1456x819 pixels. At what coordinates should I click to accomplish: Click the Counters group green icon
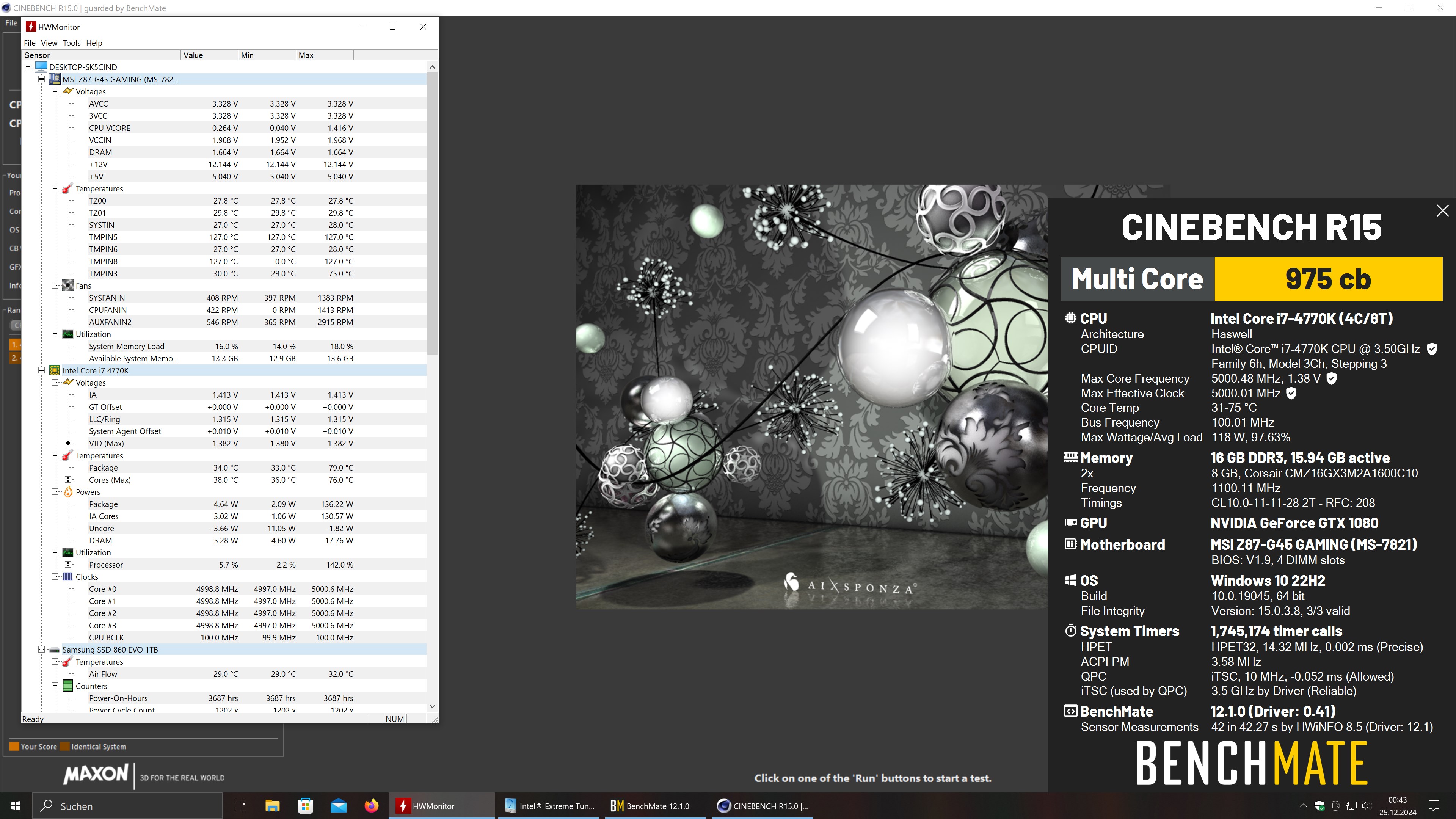pos(68,686)
